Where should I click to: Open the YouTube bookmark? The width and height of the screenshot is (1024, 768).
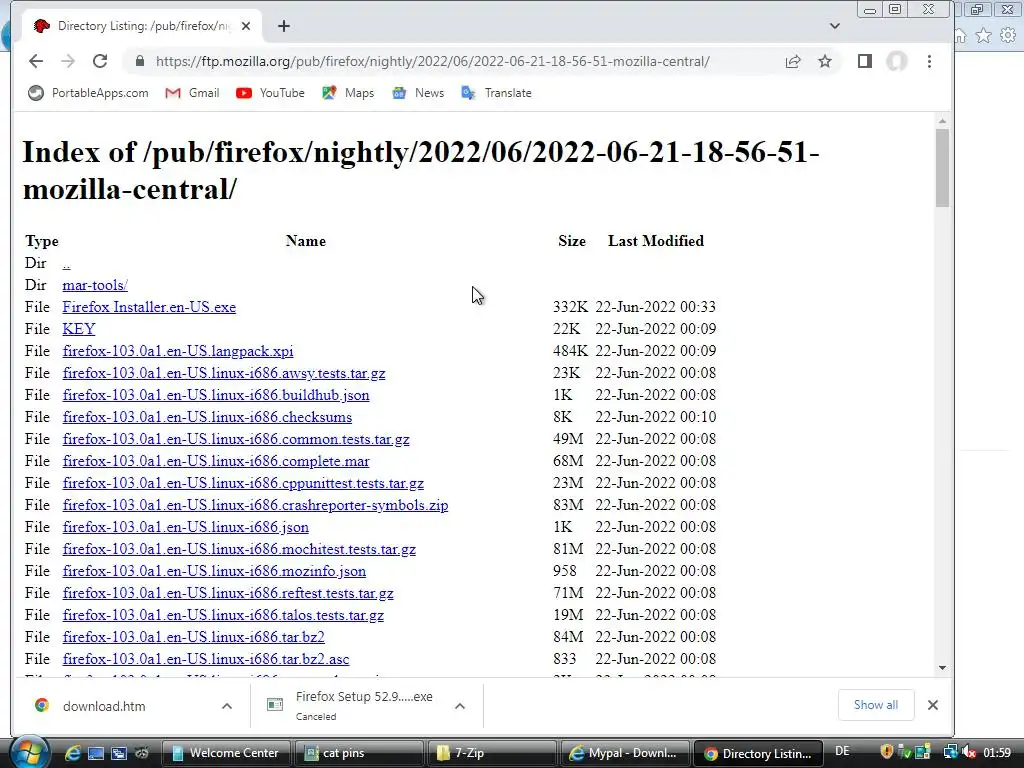(x=270, y=93)
